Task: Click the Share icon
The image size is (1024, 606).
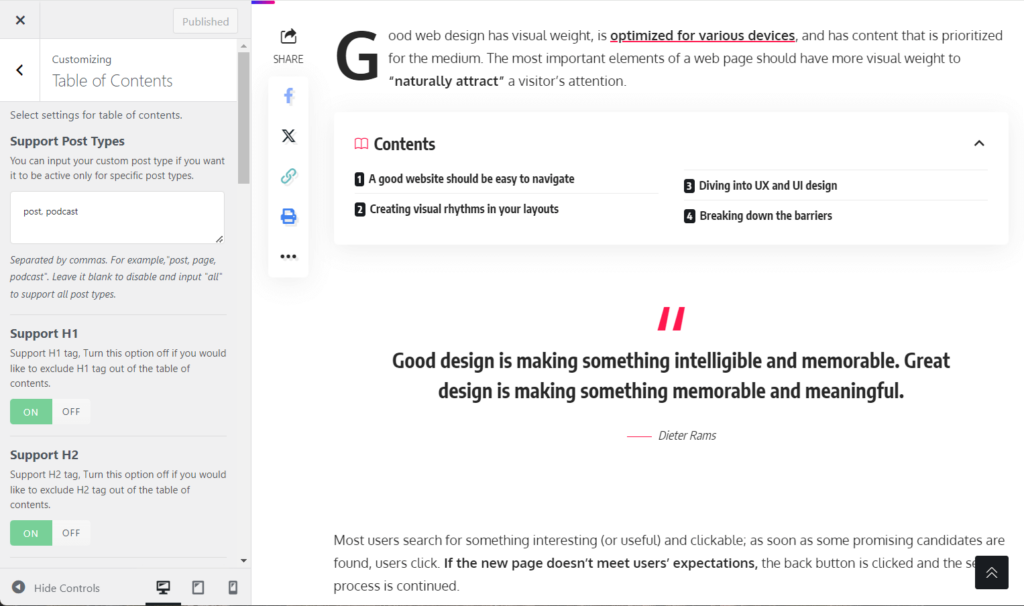Action: click(288, 37)
